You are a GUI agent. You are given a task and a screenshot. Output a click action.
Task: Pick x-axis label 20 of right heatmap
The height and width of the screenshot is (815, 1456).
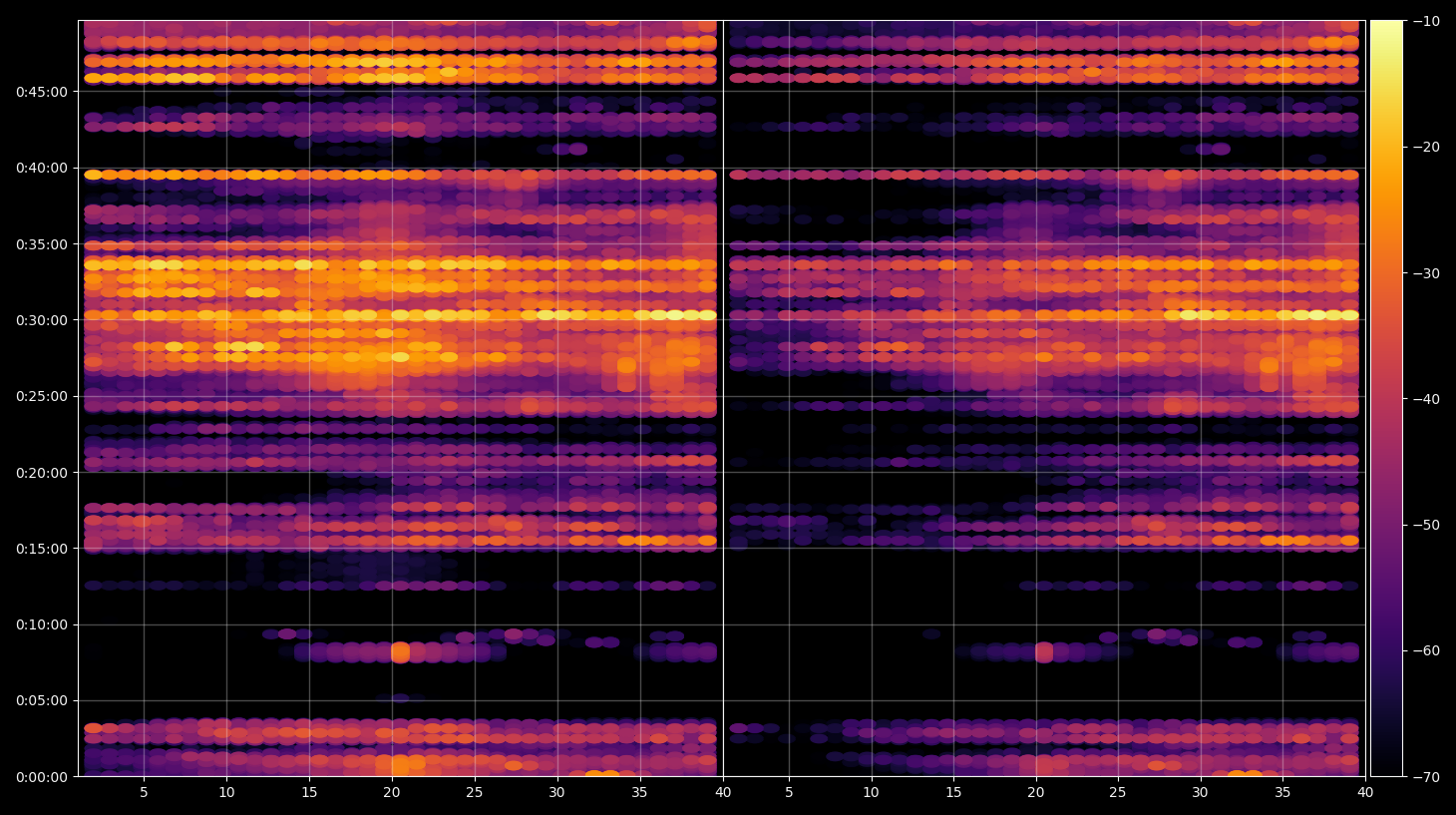pyautogui.click(x=1036, y=793)
